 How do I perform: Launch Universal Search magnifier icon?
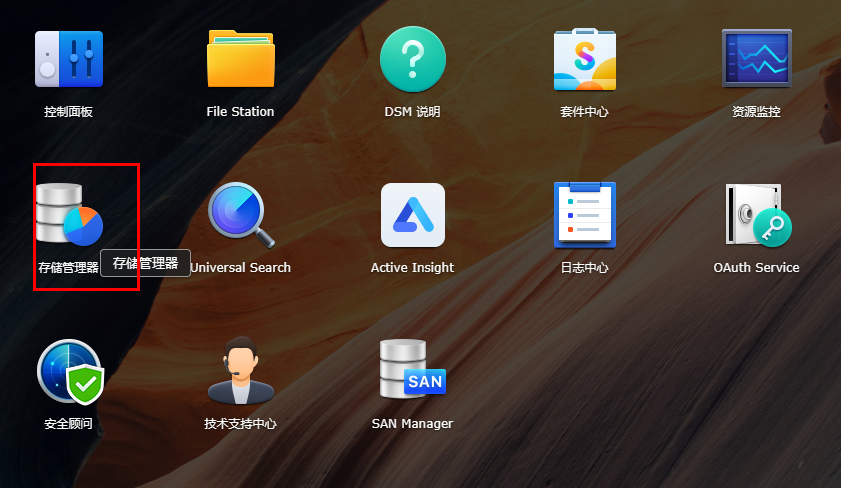click(241, 215)
